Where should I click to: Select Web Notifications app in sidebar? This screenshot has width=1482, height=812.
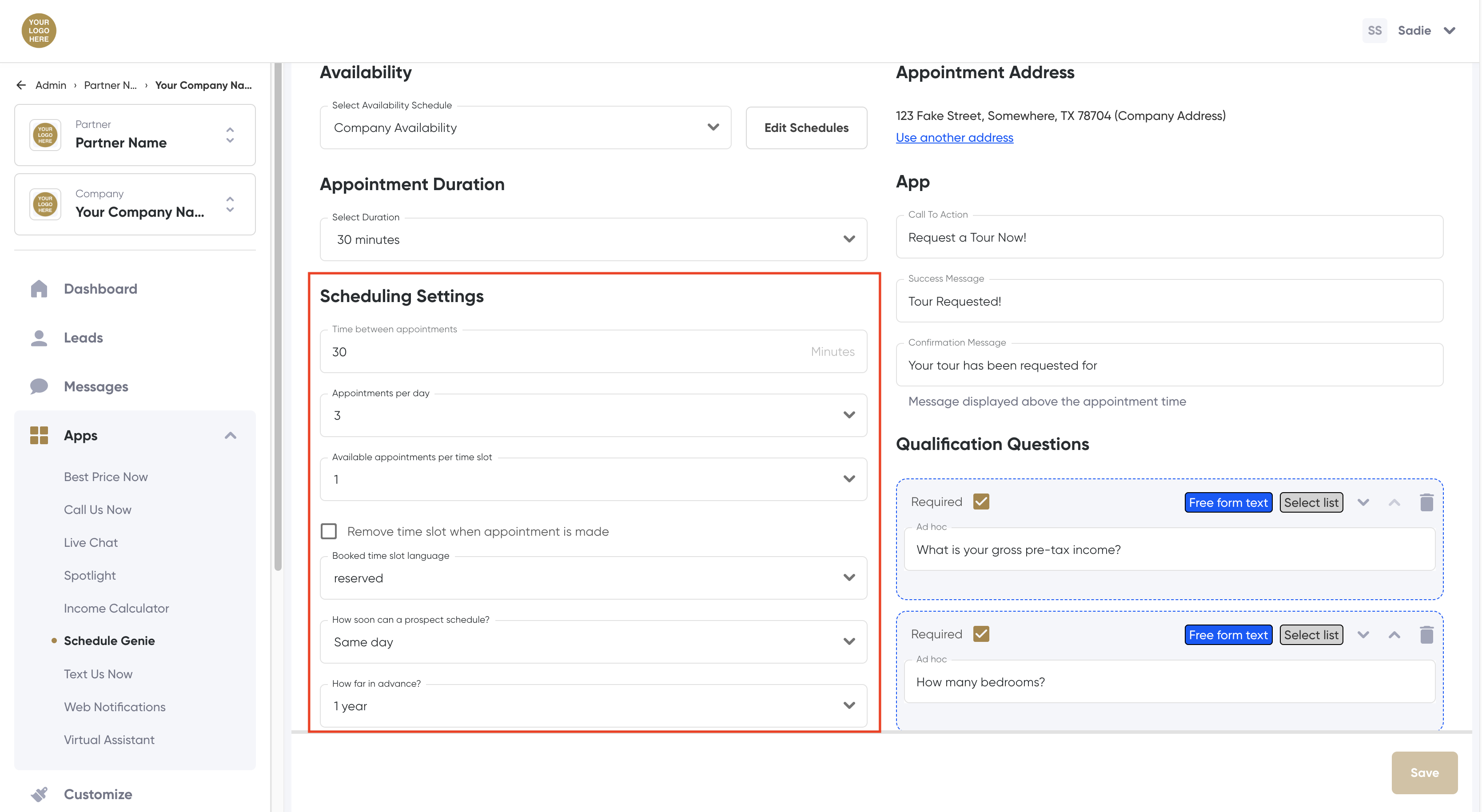click(x=115, y=707)
